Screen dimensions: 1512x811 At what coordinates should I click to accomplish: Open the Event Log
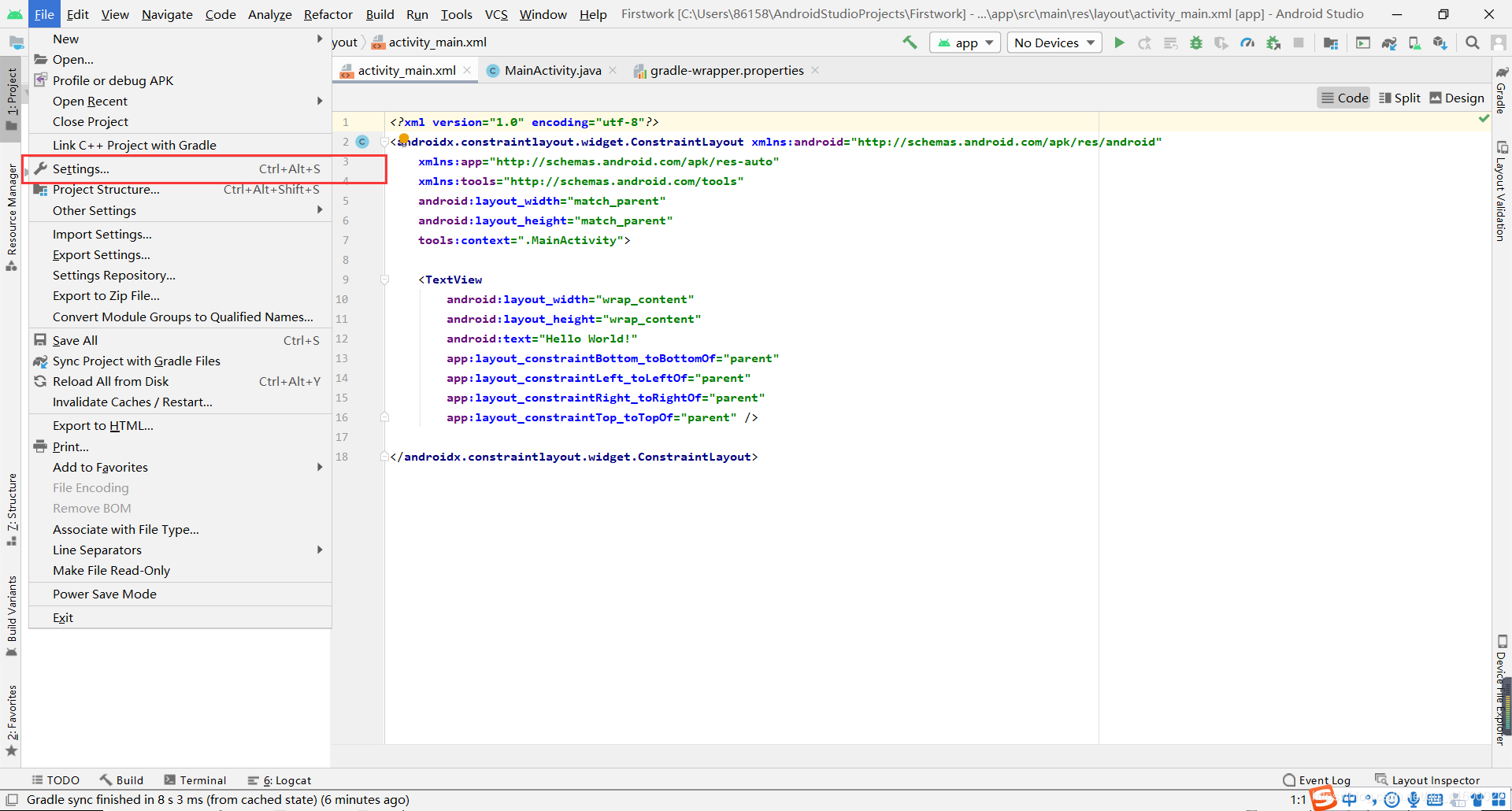(1317, 780)
